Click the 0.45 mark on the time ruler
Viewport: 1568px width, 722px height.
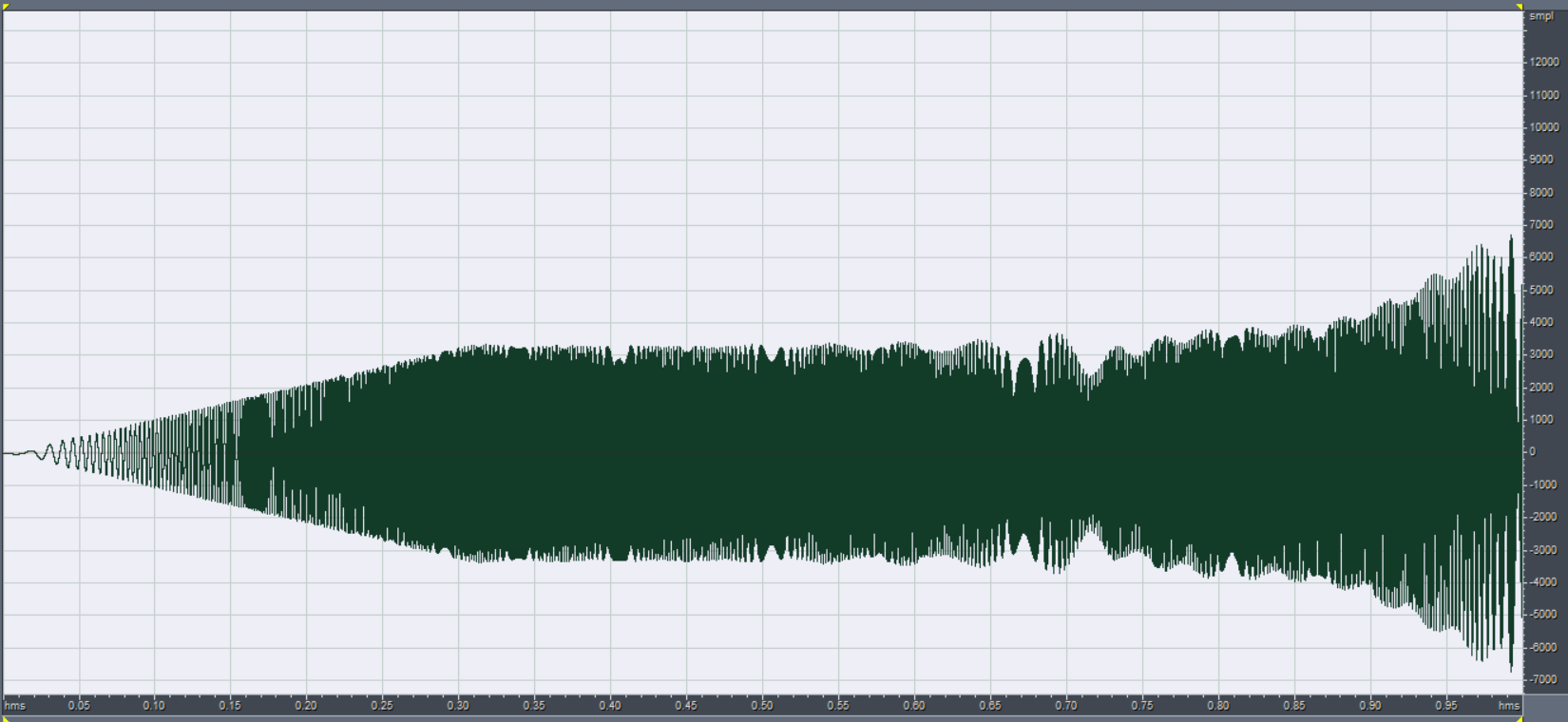(686, 706)
